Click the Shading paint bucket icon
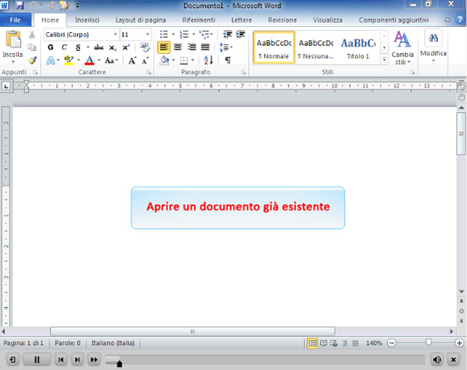Image resolution: width=467 pixels, height=370 pixels. (164, 60)
